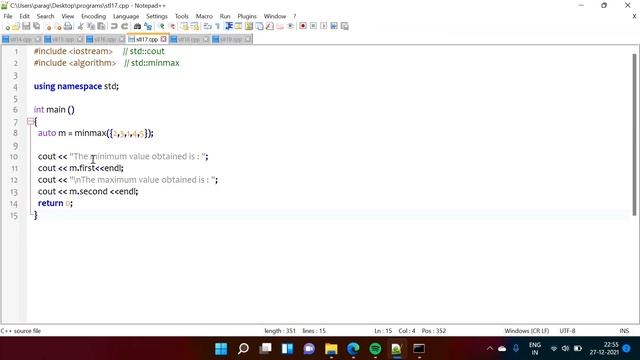The width and height of the screenshot is (640, 360).
Task: Open the ? help menu
Action: 294,16
